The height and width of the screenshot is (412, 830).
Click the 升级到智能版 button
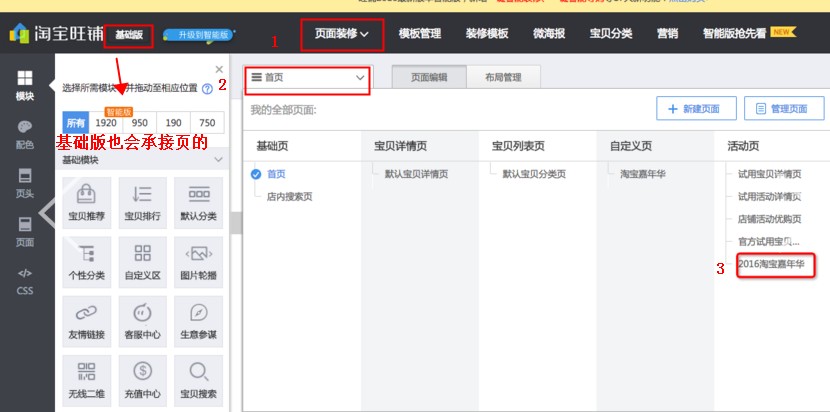tap(199, 35)
